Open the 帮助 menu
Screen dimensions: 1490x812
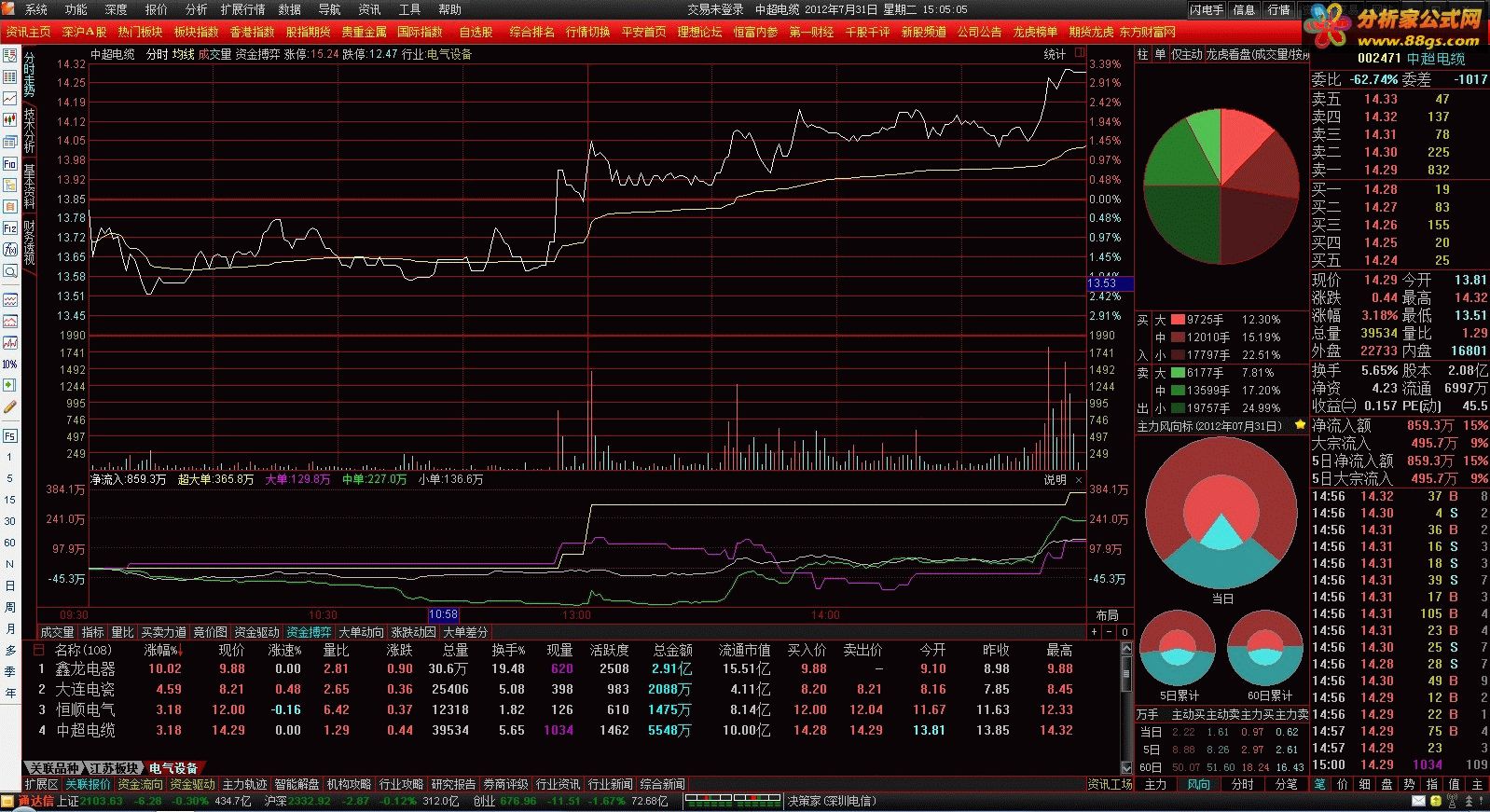[449, 9]
